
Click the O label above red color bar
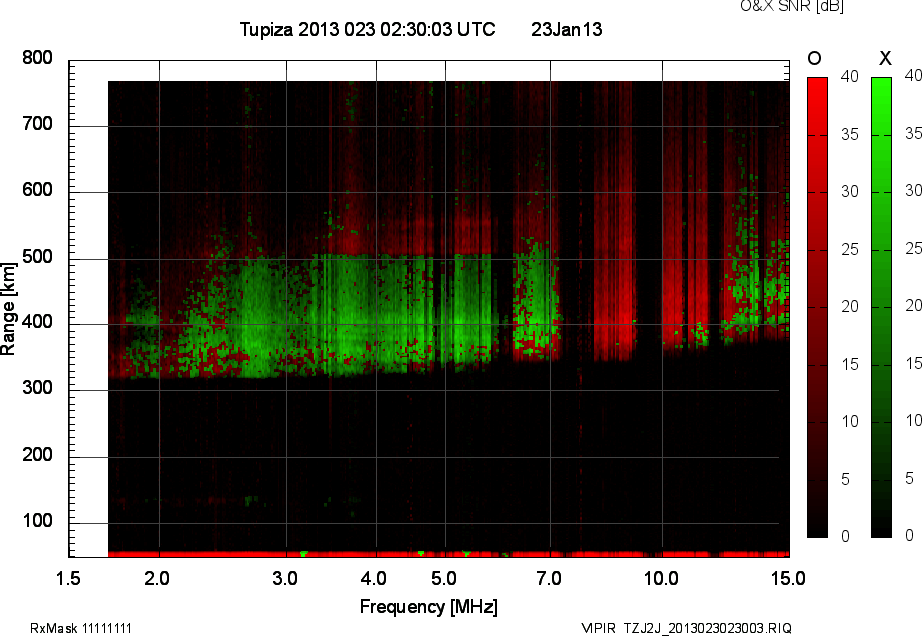click(814, 58)
